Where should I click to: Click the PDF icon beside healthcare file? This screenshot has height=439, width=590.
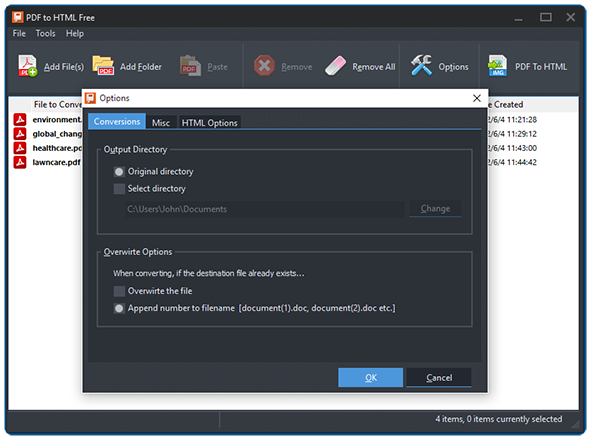[x=20, y=148]
